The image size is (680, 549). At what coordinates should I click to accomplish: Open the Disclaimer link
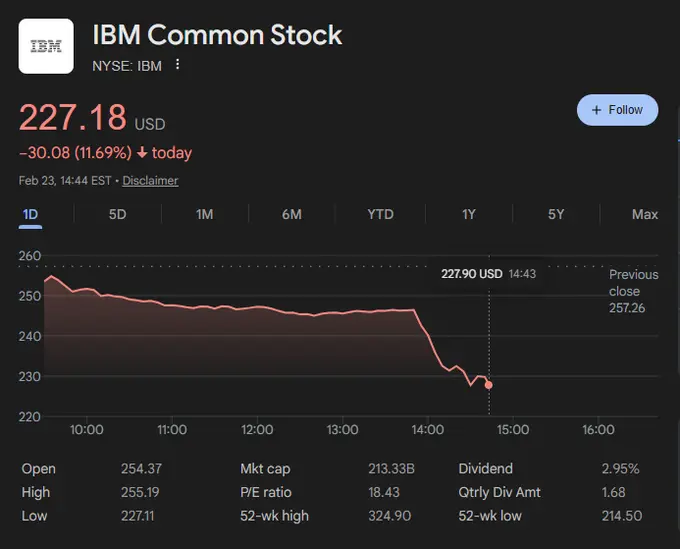pyautogui.click(x=150, y=181)
